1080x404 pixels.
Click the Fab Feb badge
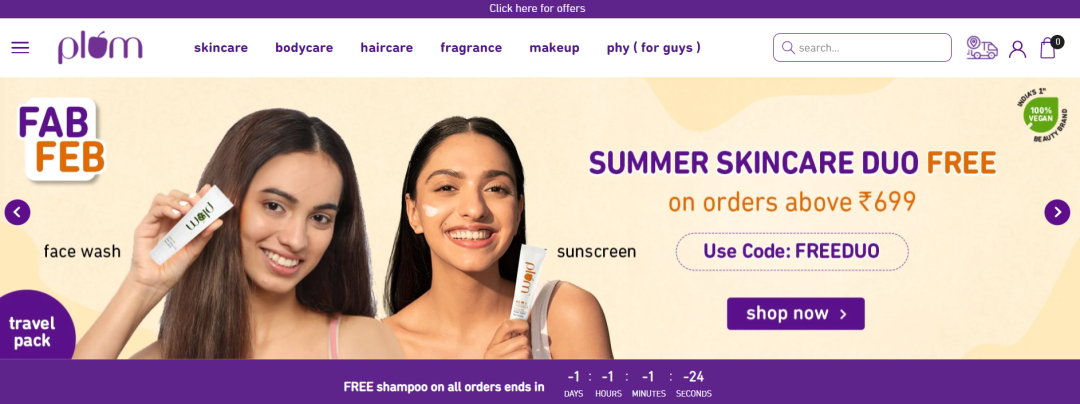pyautogui.click(x=61, y=140)
